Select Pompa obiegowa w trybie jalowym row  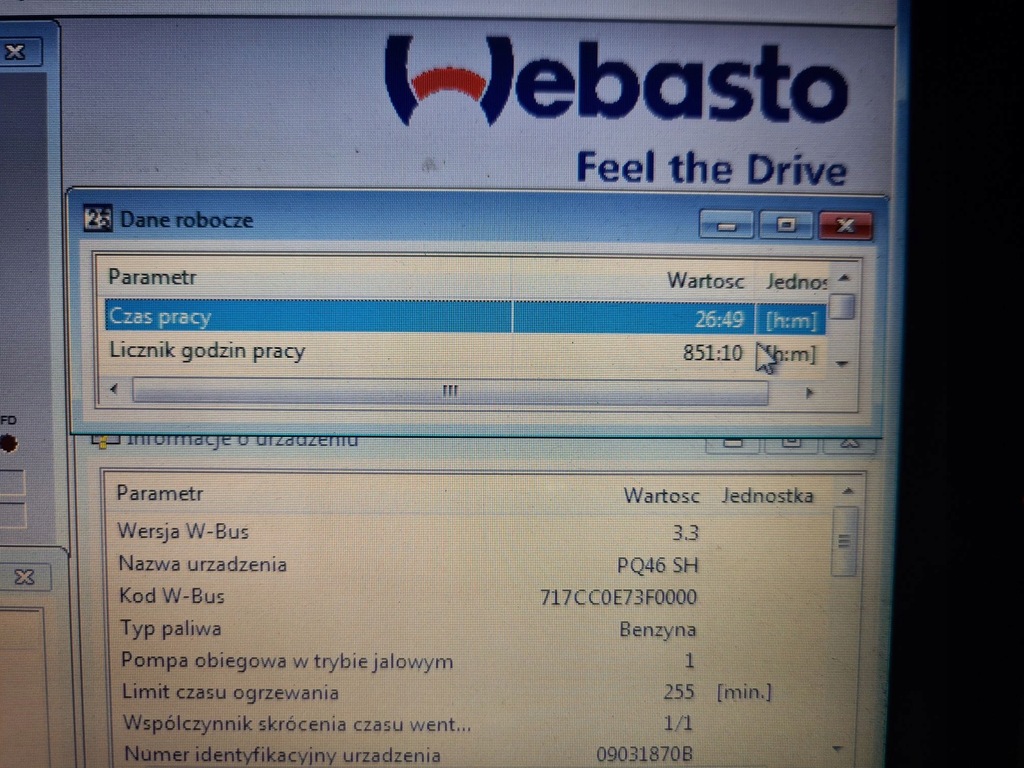[x=470, y=661]
